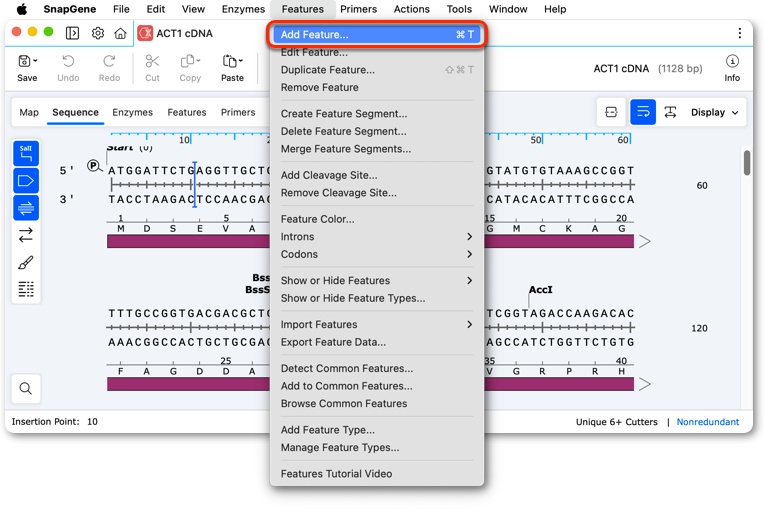Select the Sequence tab
The width and height of the screenshot is (764, 519).
click(x=76, y=112)
